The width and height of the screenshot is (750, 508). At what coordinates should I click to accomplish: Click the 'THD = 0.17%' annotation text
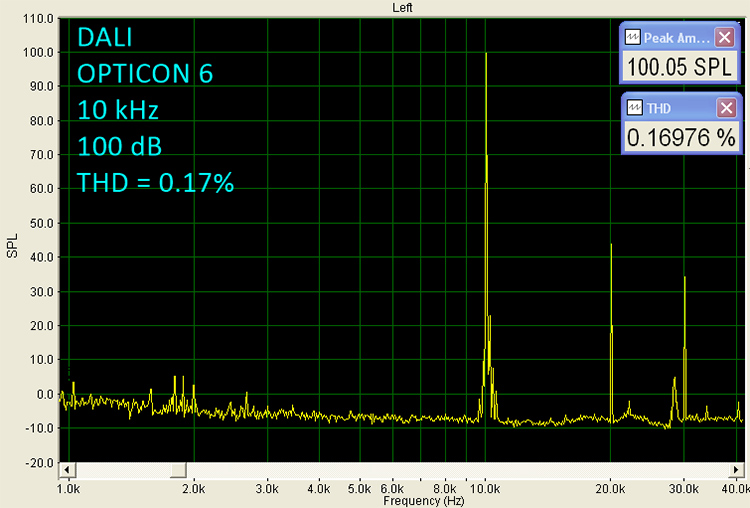(155, 182)
